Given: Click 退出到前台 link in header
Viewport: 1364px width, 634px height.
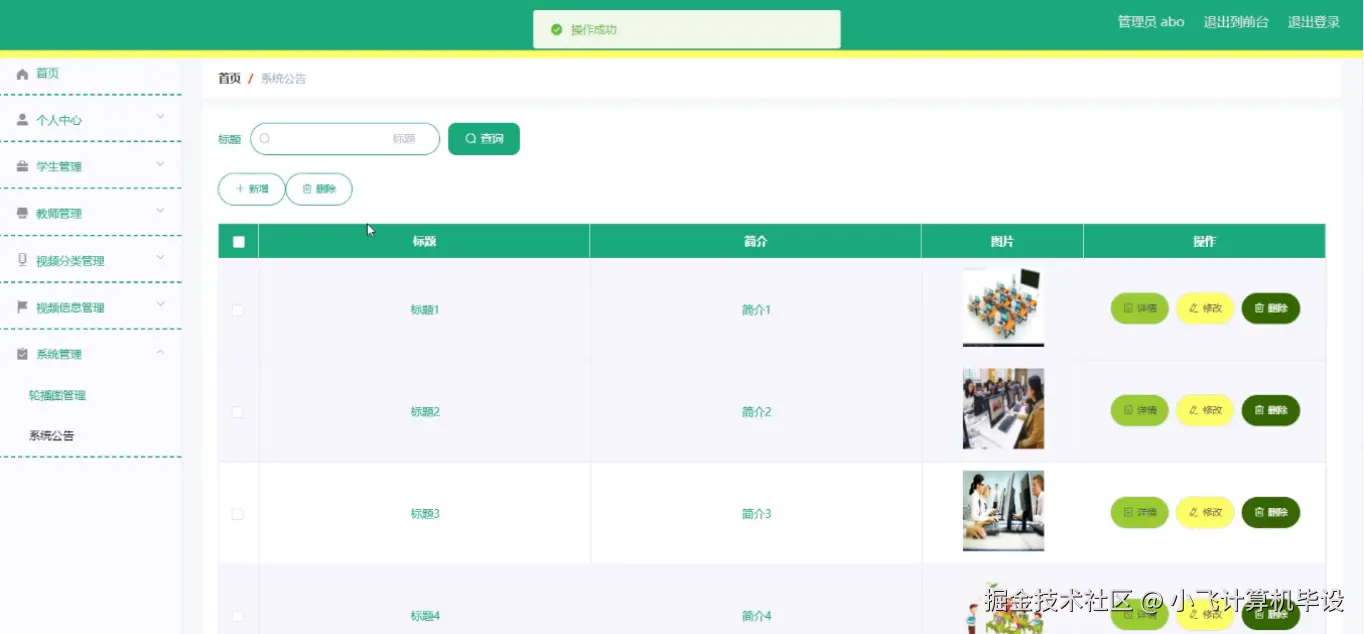Looking at the screenshot, I should (x=1236, y=22).
